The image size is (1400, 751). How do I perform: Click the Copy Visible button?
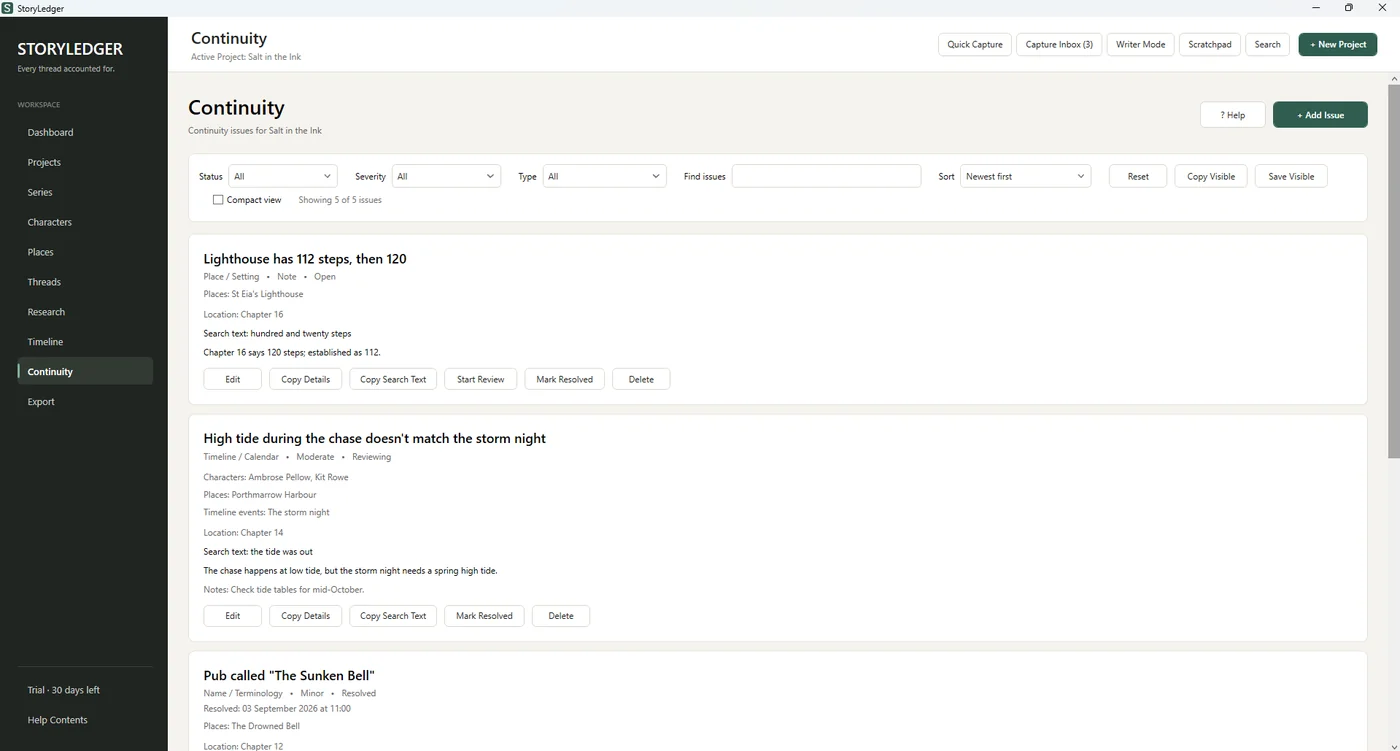1211,176
